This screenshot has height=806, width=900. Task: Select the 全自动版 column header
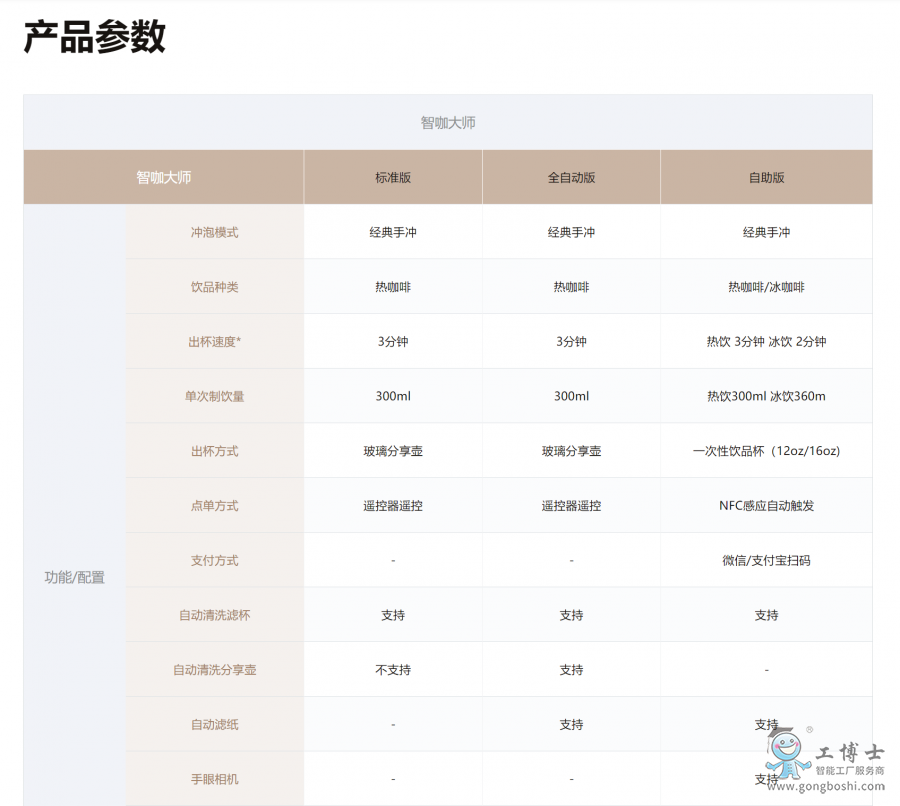[571, 177]
